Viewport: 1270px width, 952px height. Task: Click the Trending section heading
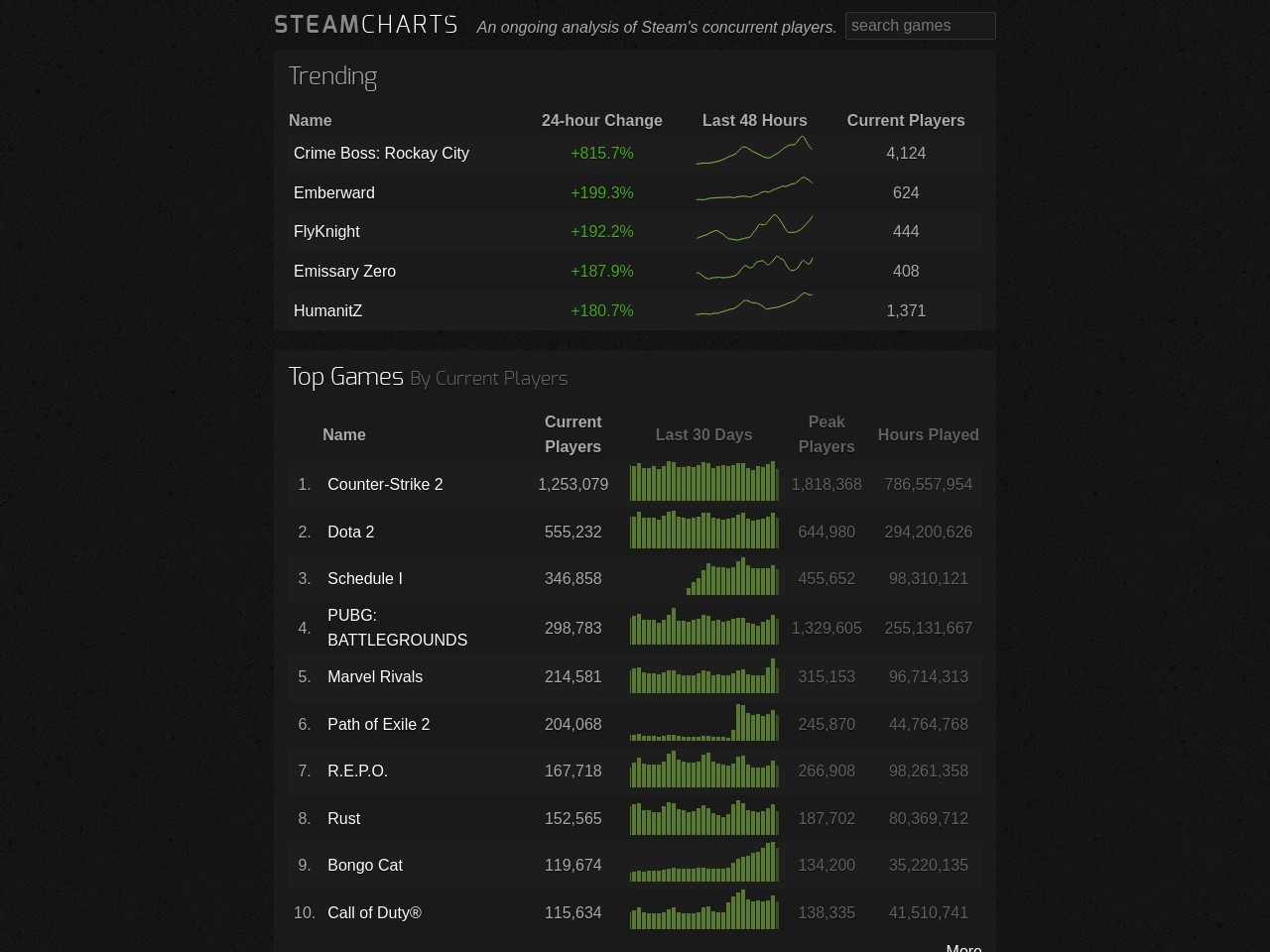coord(332,76)
